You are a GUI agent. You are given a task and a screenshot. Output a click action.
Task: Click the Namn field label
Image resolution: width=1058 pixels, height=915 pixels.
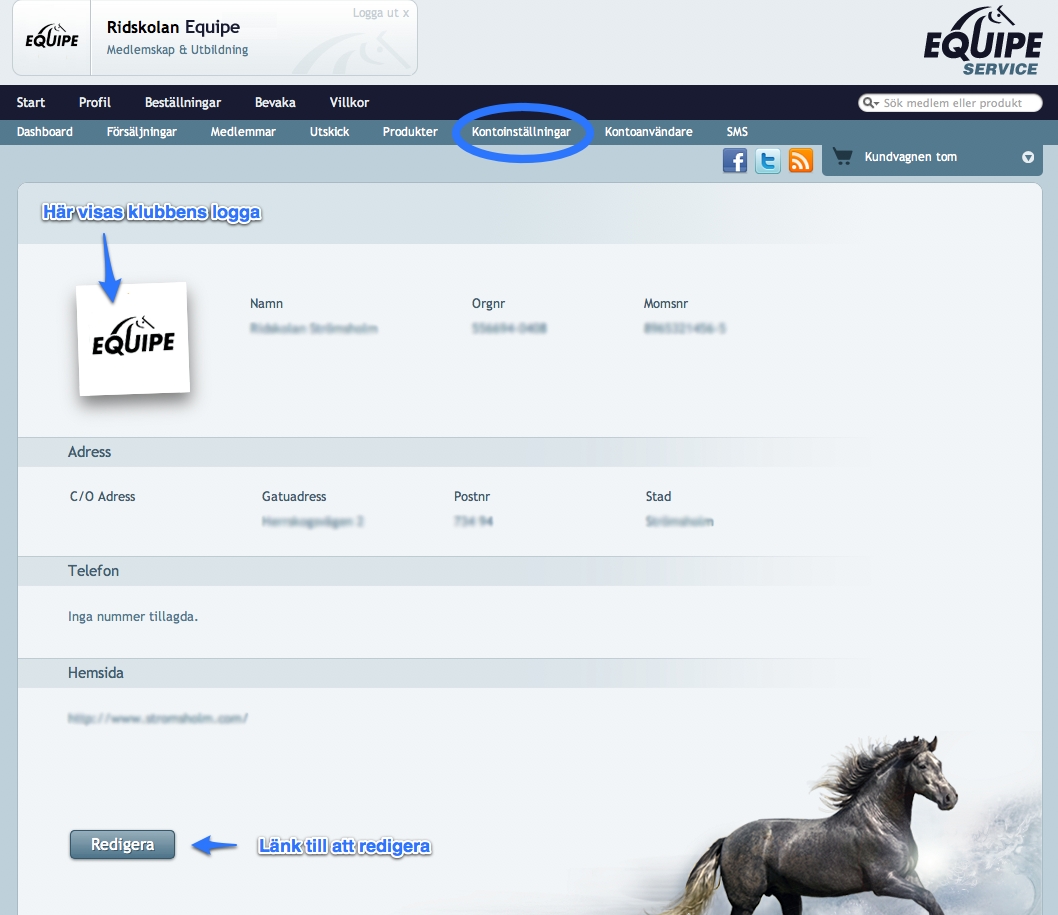267,304
